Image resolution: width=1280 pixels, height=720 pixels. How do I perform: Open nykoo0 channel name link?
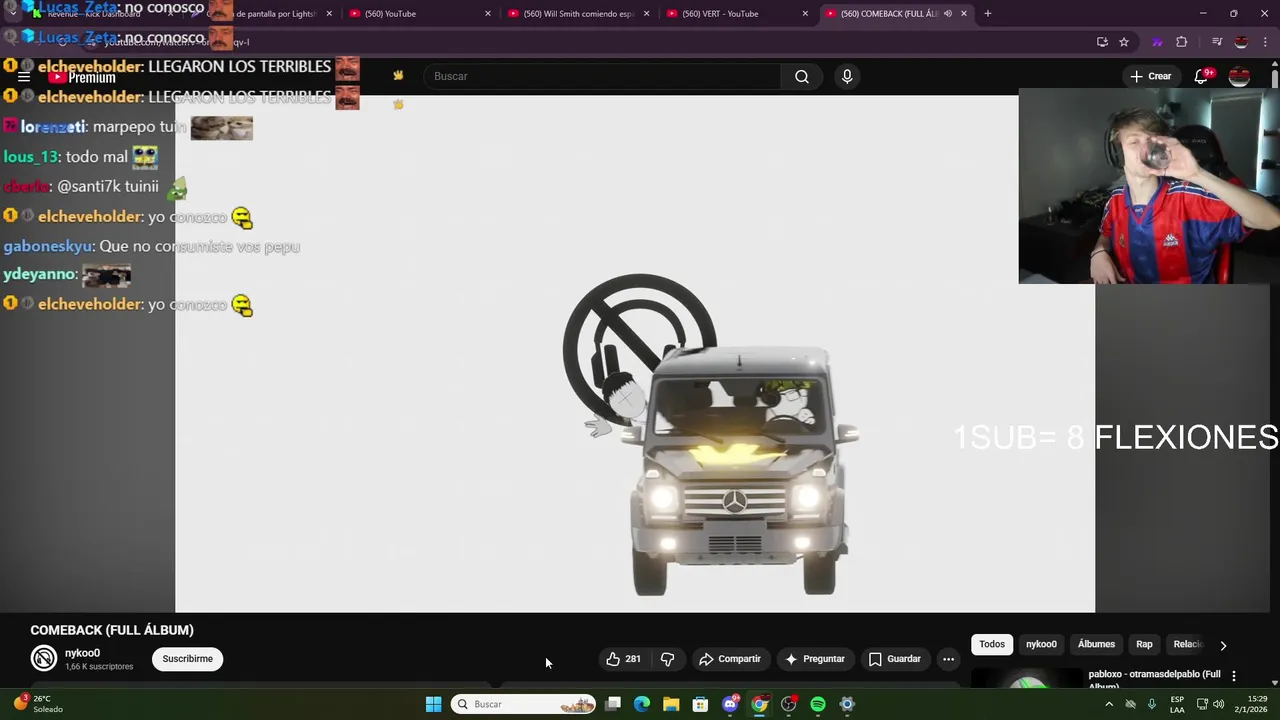82,653
